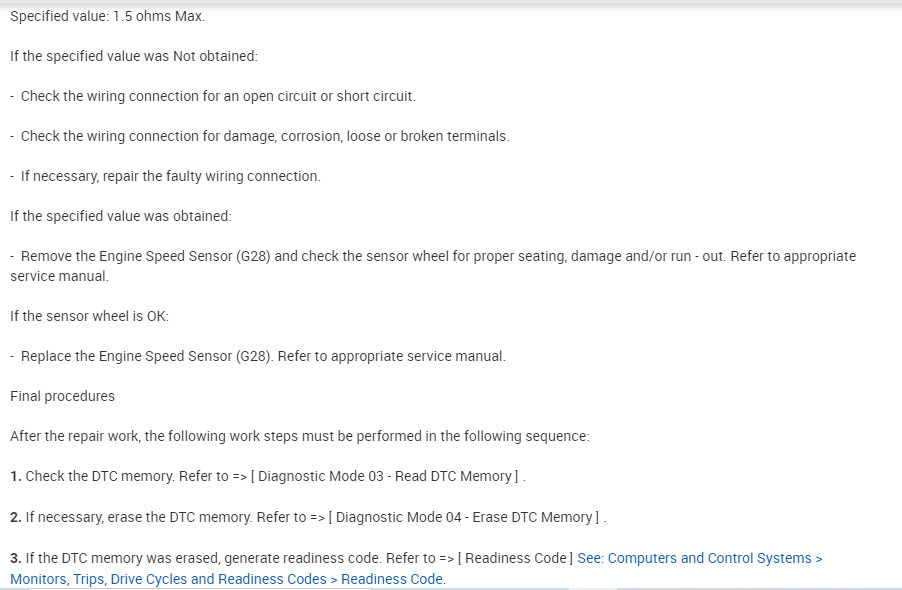Screen dimensions: 902x590
Task: Click '[ Diagnostic Mode 04 - Erase DTC Memory ]' text
Action: (x=465, y=517)
